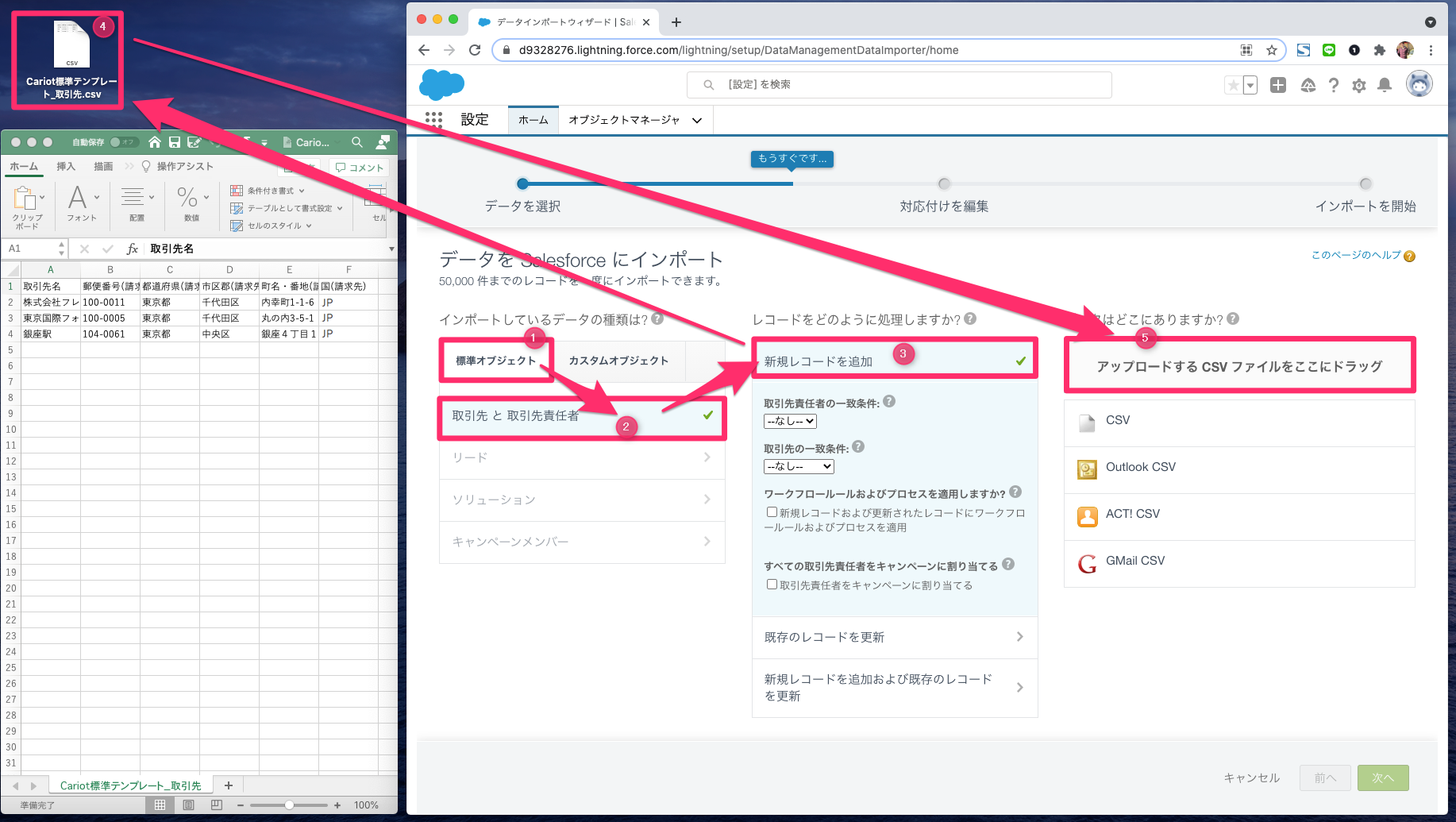1456x822 pixels.
Task: Select the 標準オブジェクト tab
Action: click(495, 361)
